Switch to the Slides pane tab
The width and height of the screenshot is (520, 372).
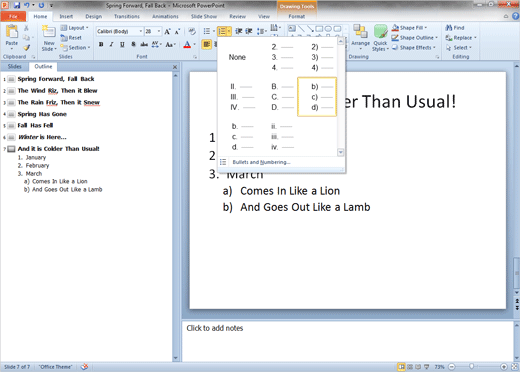(15, 66)
